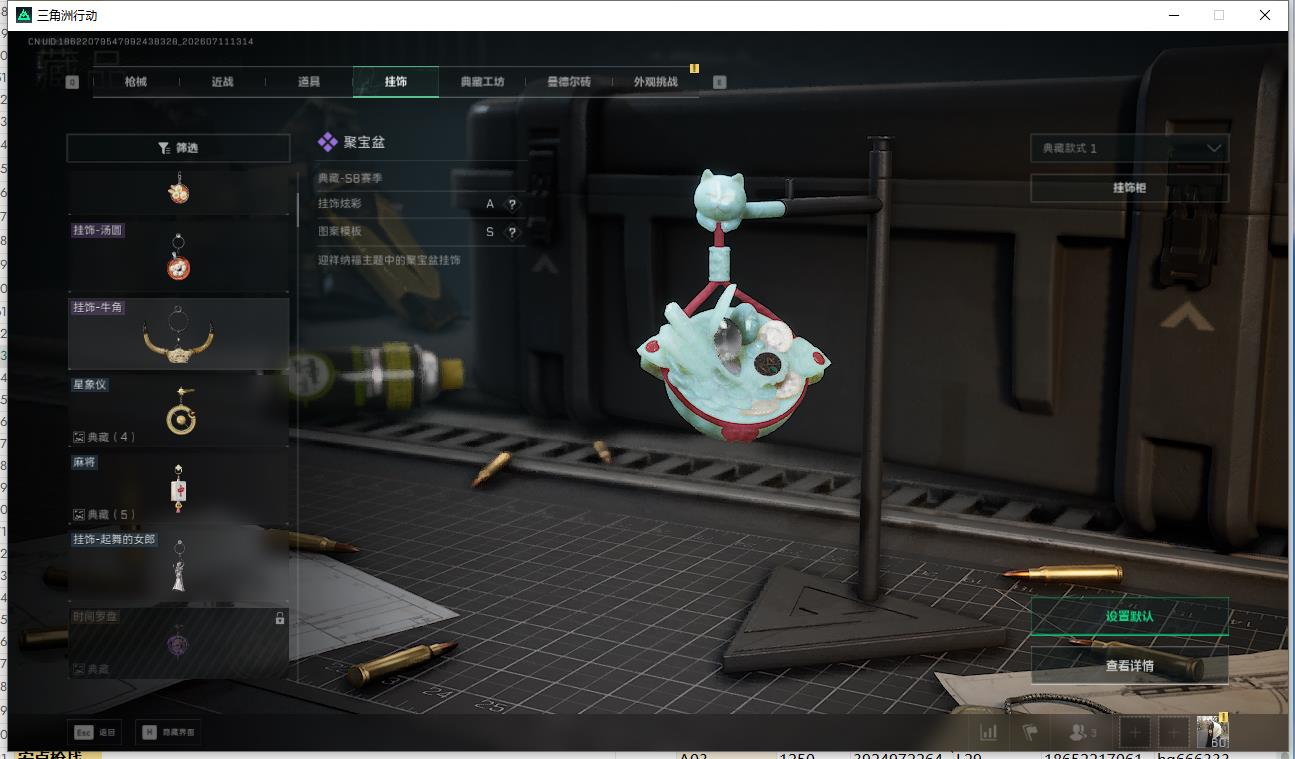Switch to the 典藏工坊 tab

tap(482, 82)
